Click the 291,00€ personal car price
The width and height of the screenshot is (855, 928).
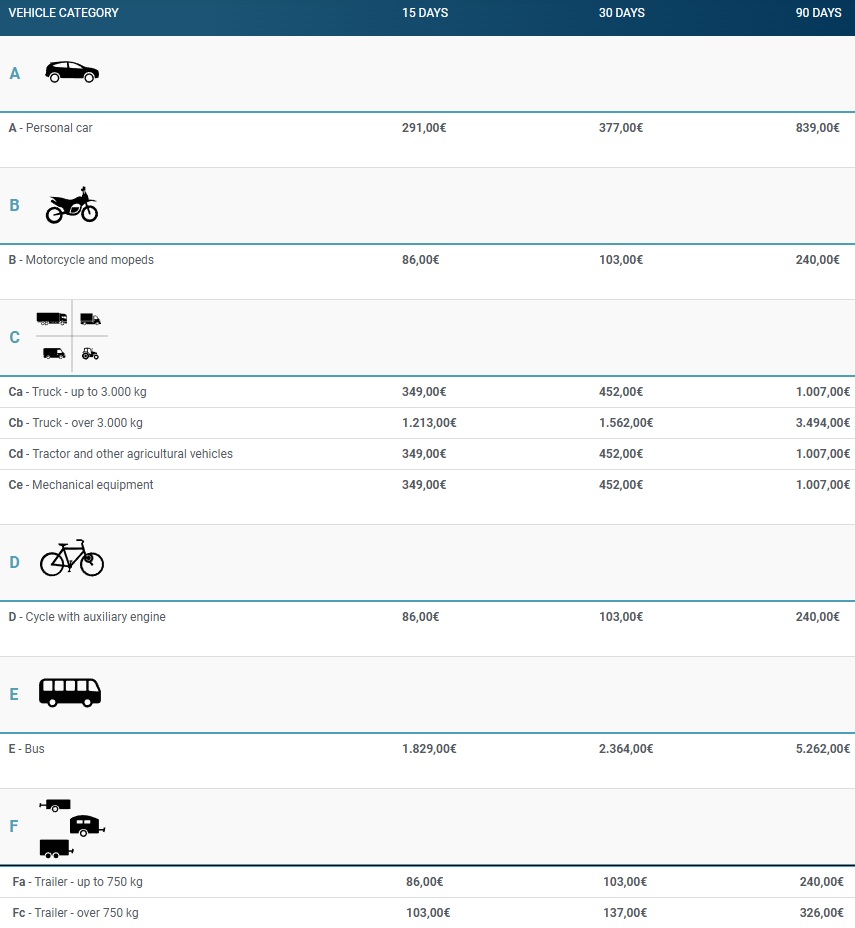pyautogui.click(x=424, y=128)
